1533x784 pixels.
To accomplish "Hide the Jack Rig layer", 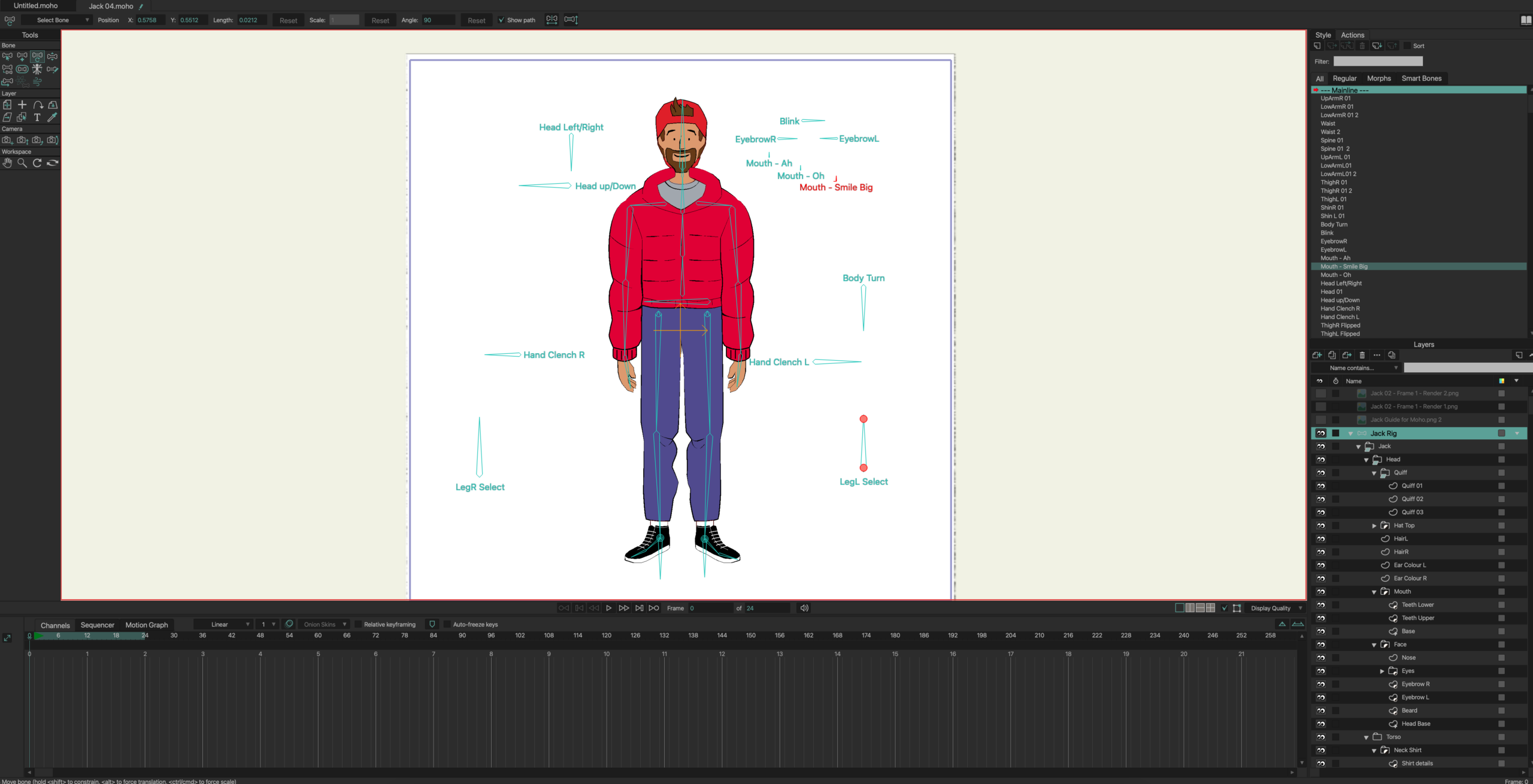I will pyautogui.click(x=1320, y=434).
